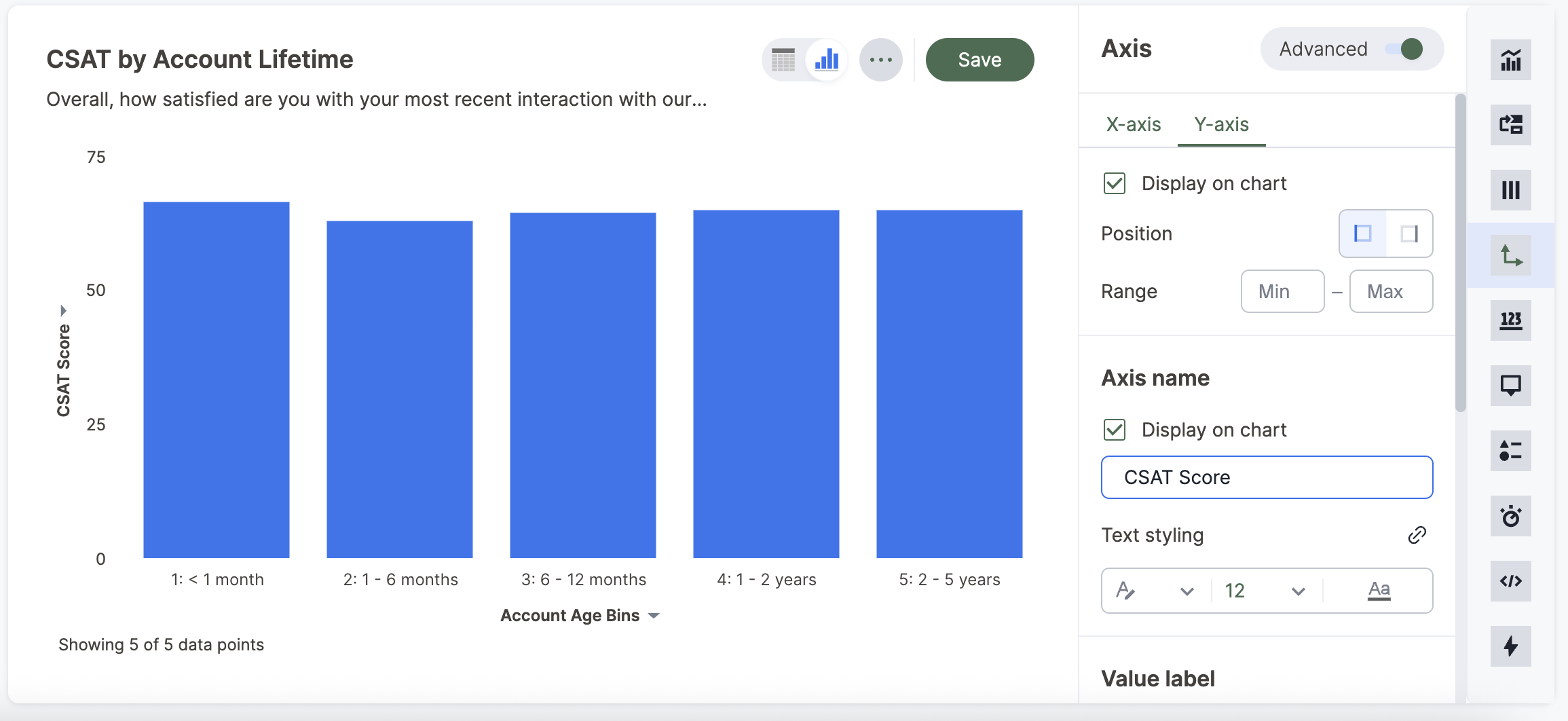
Task: Click the link icon beside Text styling
Action: [x=1417, y=535]
